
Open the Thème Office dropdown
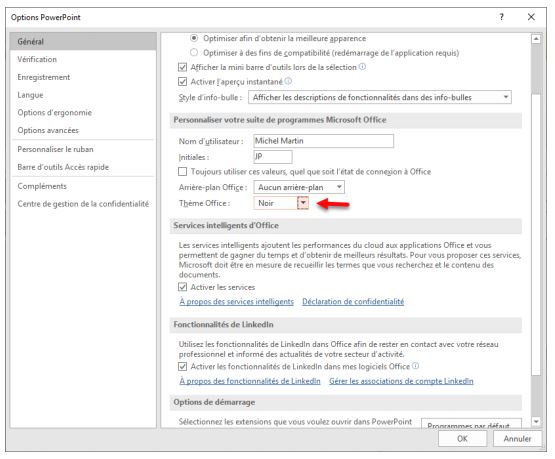tap(303, 203)
